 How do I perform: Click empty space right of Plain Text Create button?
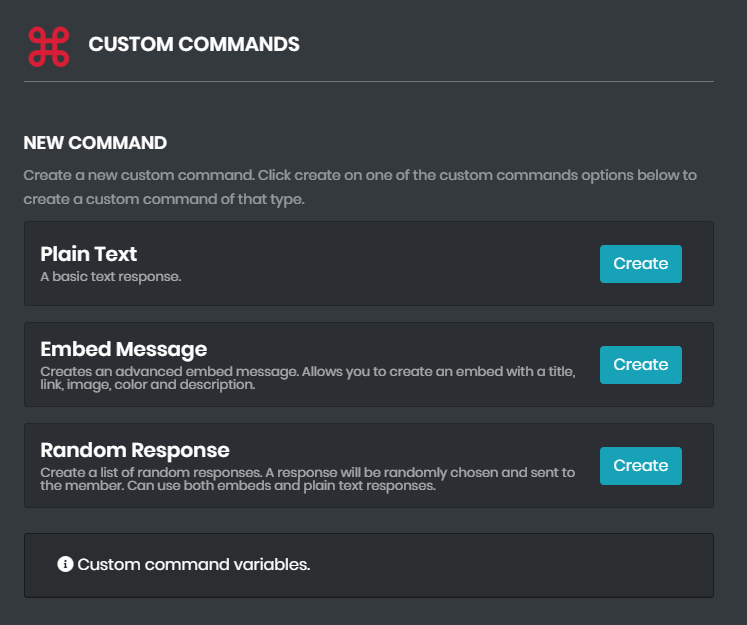[x=698, y=264]
